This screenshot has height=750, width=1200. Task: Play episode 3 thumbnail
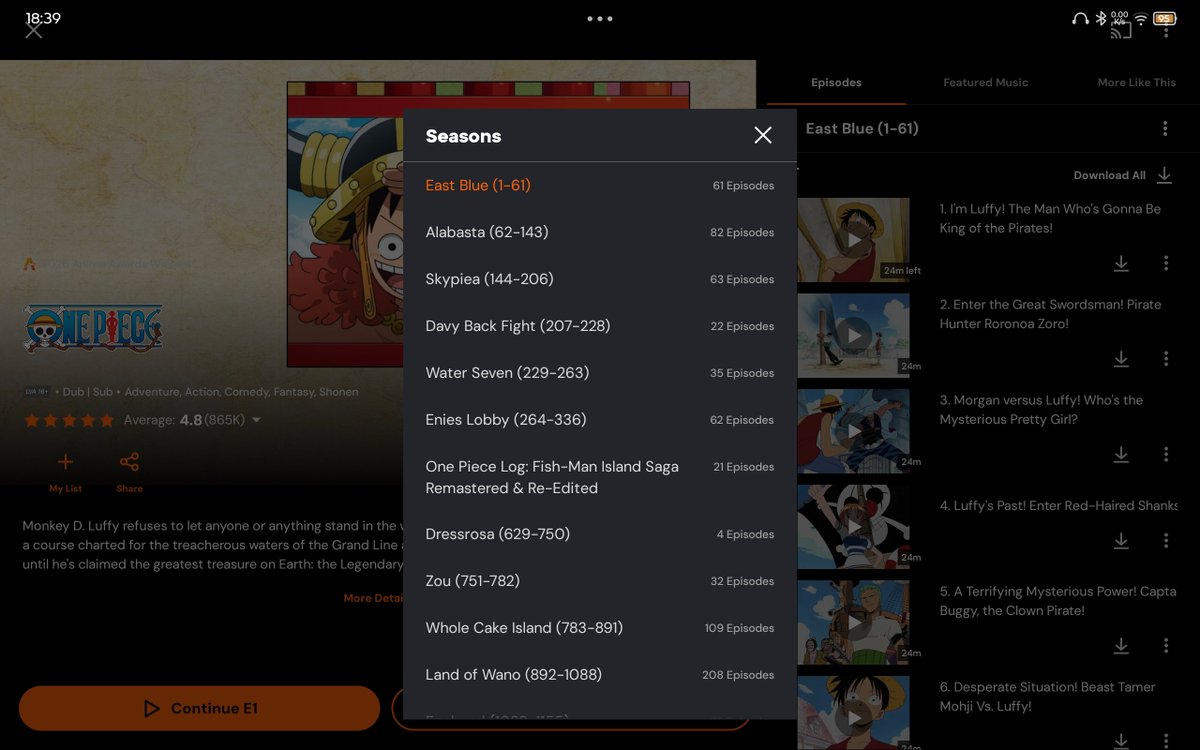(x=854, y=431)
